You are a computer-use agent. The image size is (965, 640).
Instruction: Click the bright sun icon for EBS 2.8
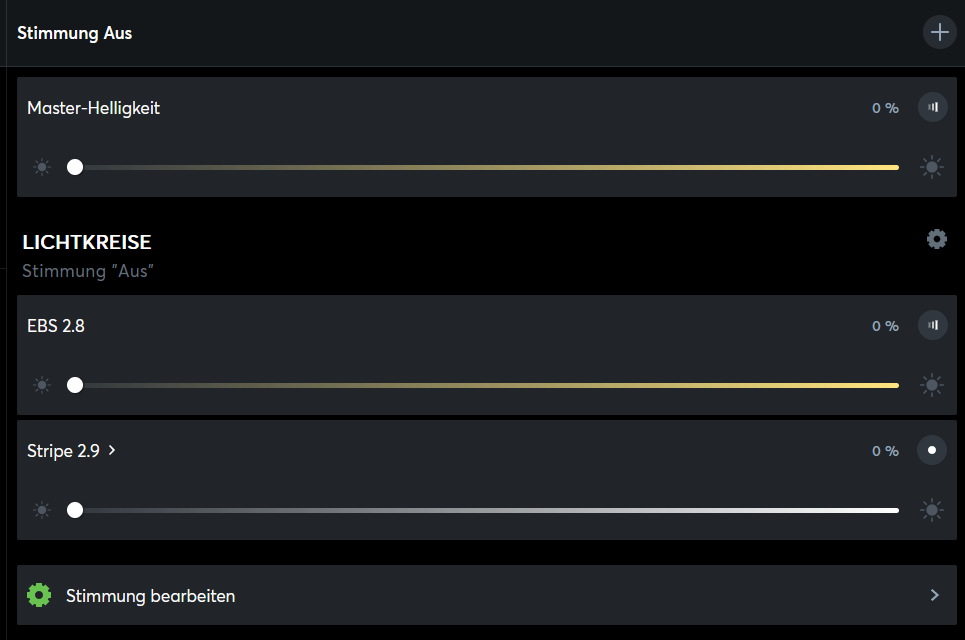[932, 385]
